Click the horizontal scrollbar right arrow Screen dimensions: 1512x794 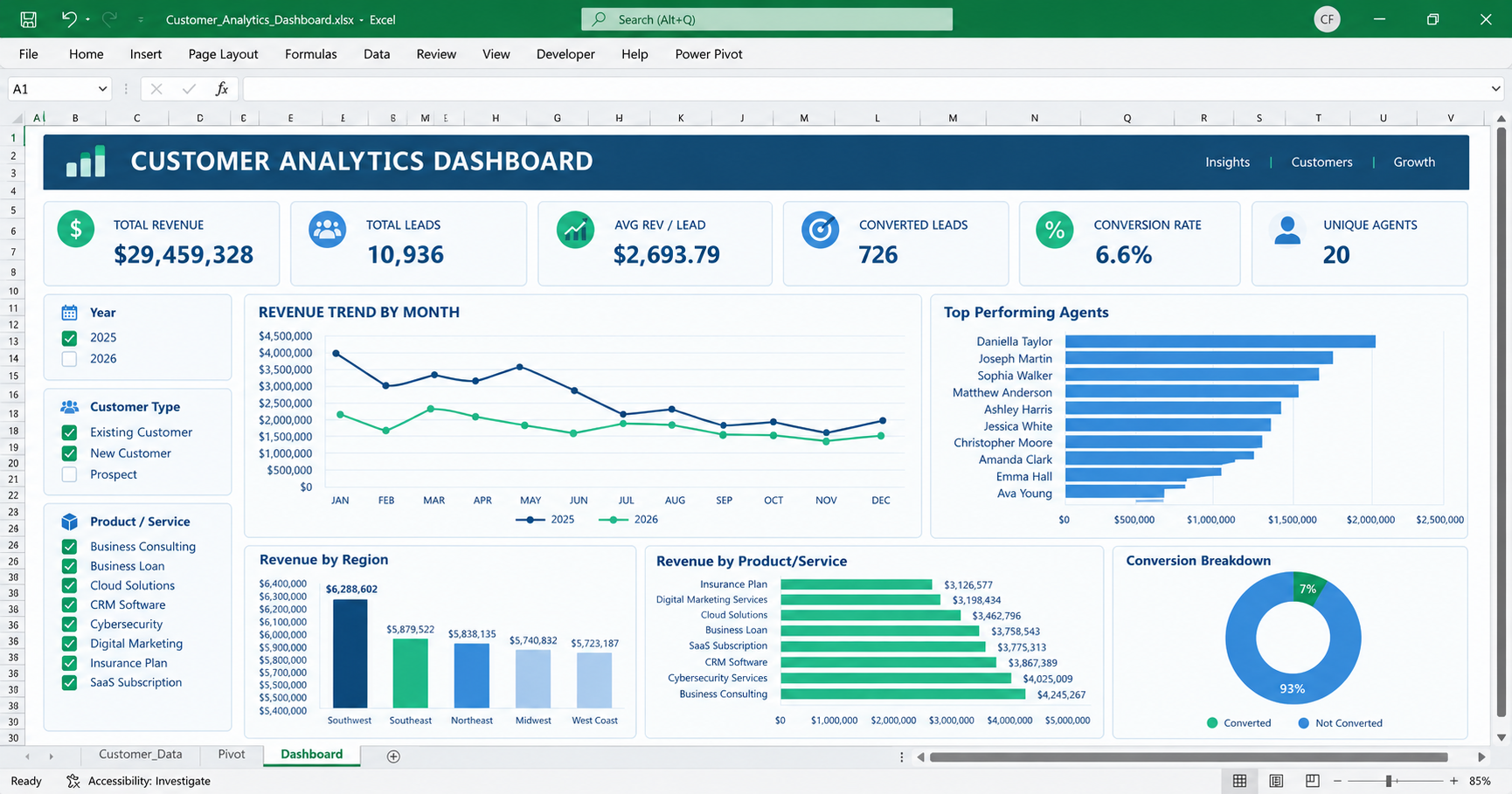click(1481, 757)
